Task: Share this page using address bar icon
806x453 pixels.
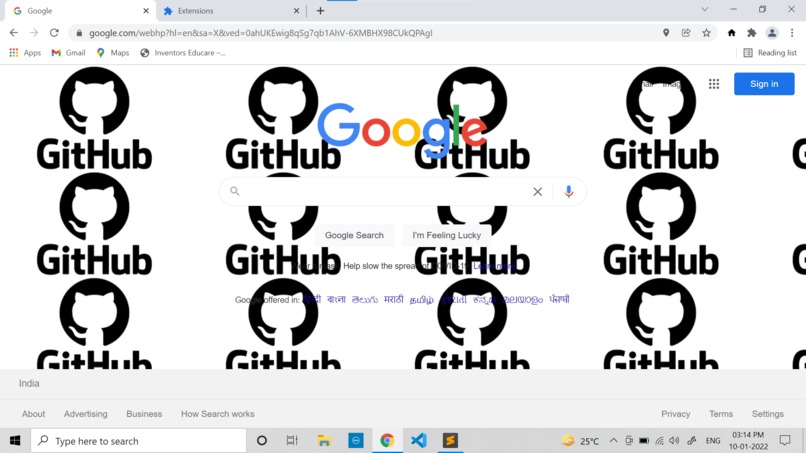Action: (686, 33)
